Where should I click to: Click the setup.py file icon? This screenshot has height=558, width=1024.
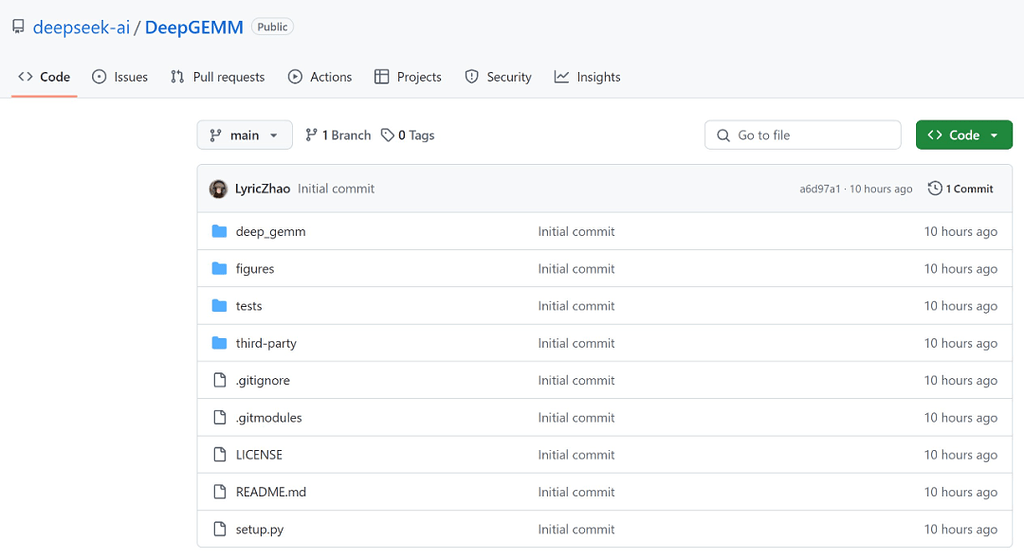point(220,530)
